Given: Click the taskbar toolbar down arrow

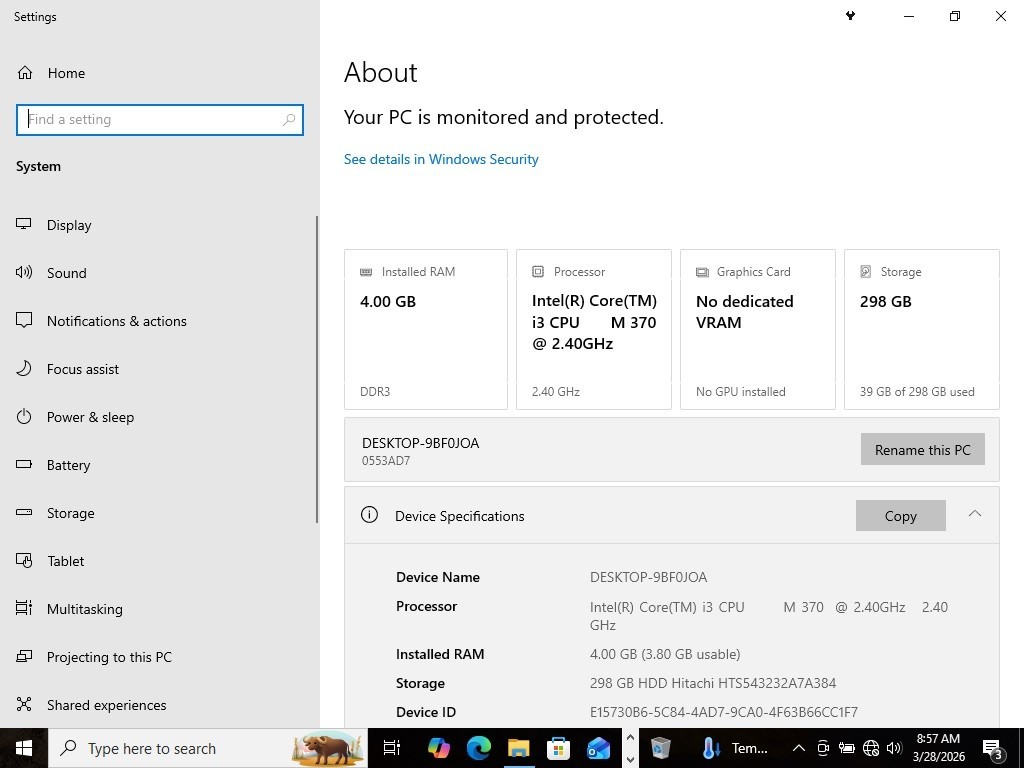Looking at the screenshot, I should (x=630, y=760).
